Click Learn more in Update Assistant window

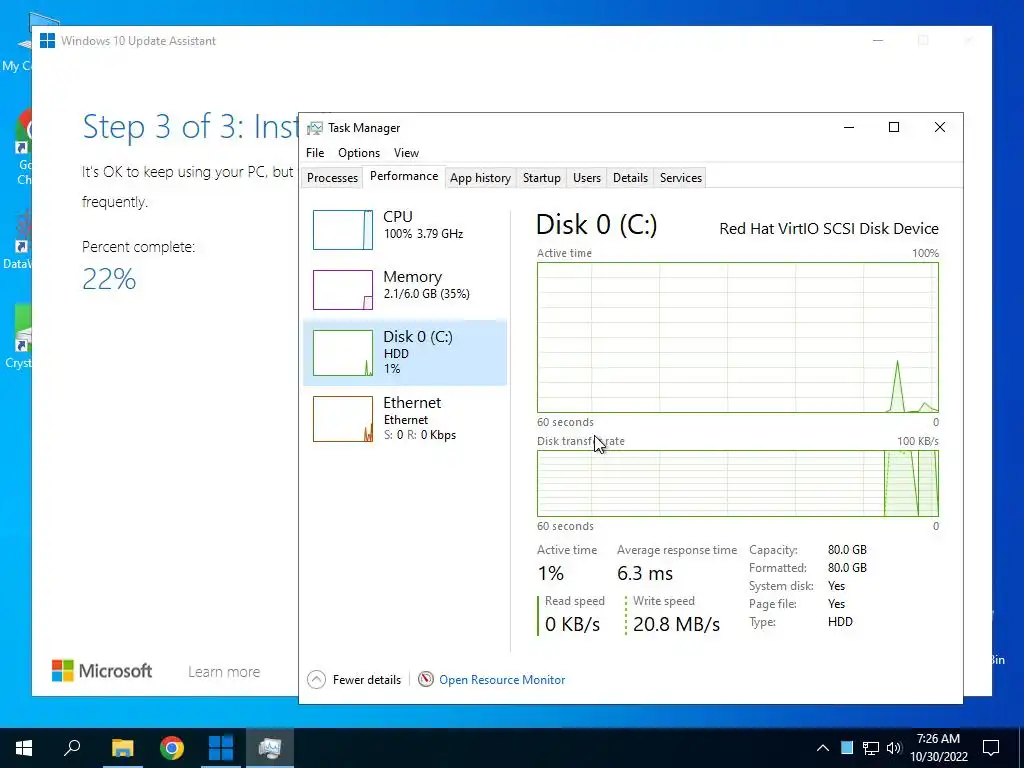click(x=224, y=672)
